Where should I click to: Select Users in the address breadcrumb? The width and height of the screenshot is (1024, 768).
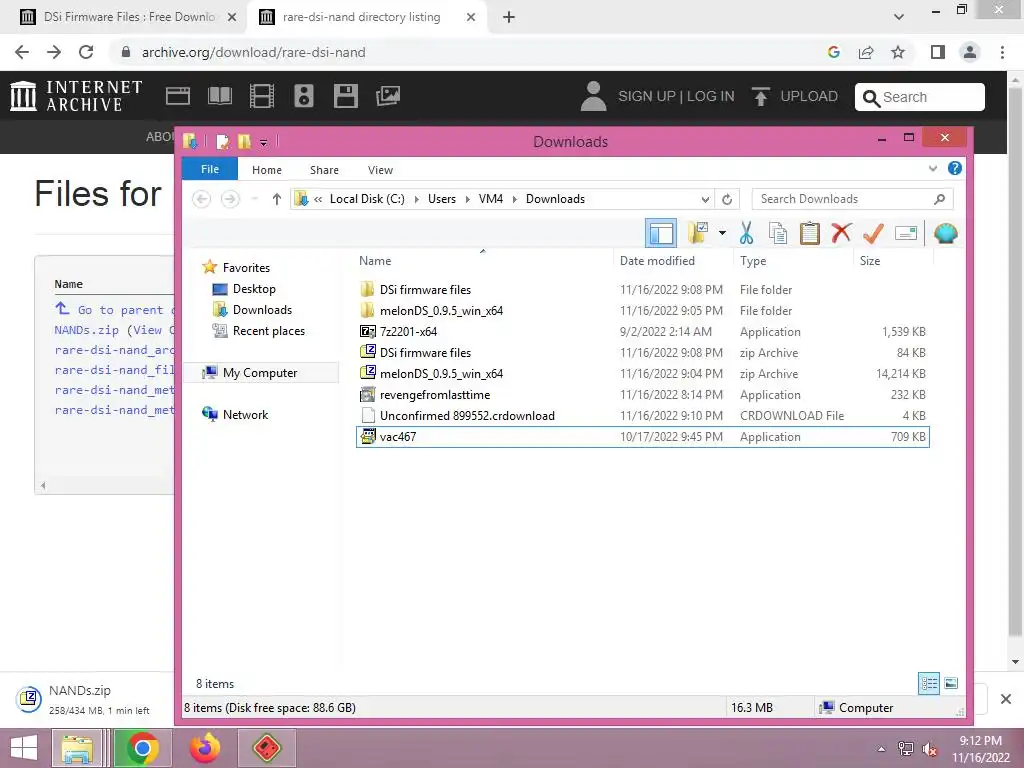(441, 199)
